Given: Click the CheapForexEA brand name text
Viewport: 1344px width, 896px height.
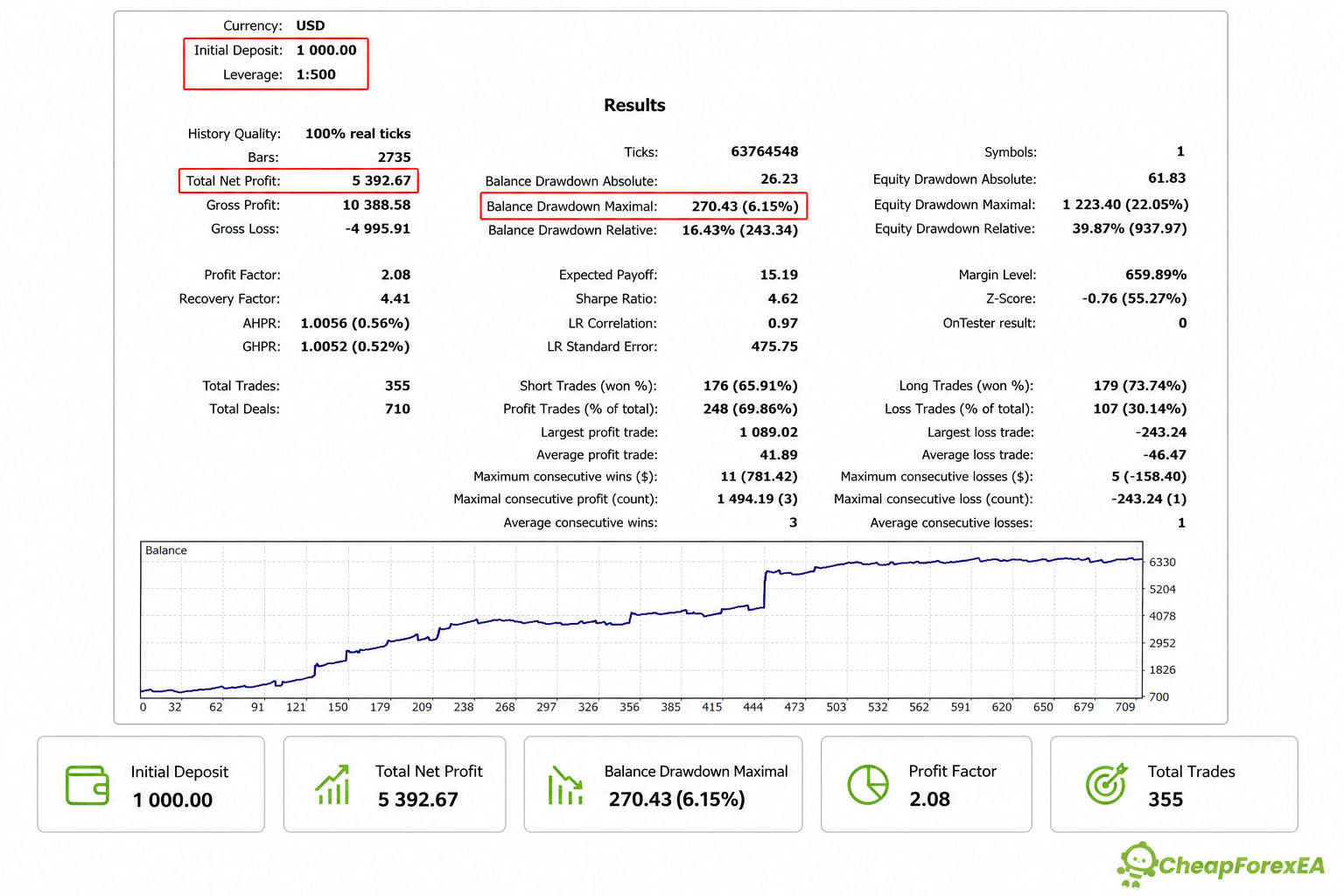Looking at the screenshot, I should (x=1242, y=866).
